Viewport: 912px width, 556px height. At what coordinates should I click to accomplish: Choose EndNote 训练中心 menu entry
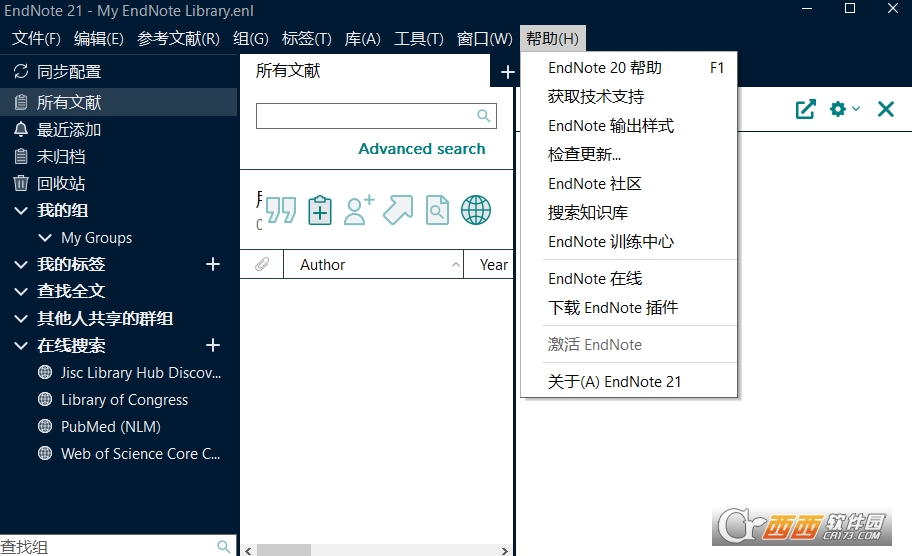(629, 242)
